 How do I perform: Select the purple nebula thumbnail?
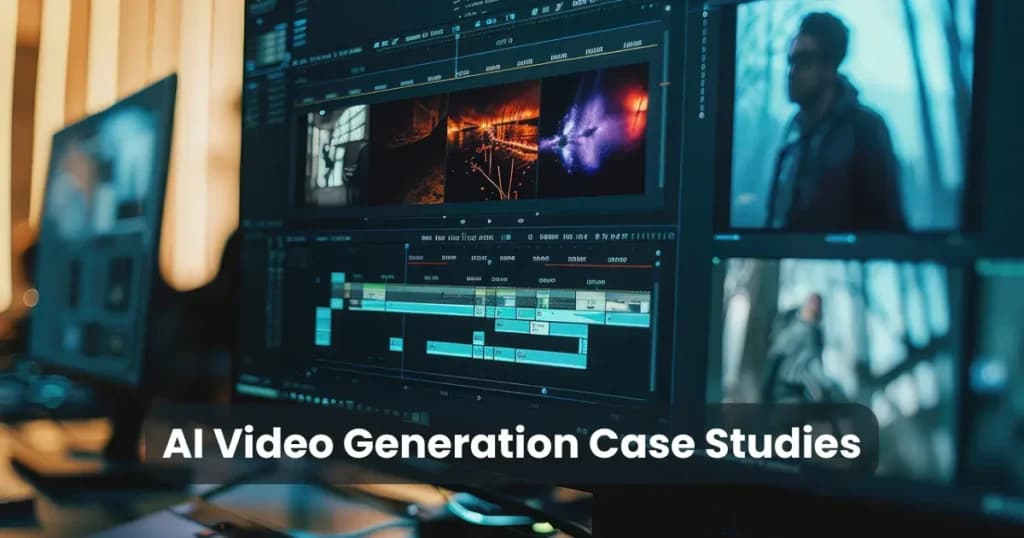coord(592,134)
